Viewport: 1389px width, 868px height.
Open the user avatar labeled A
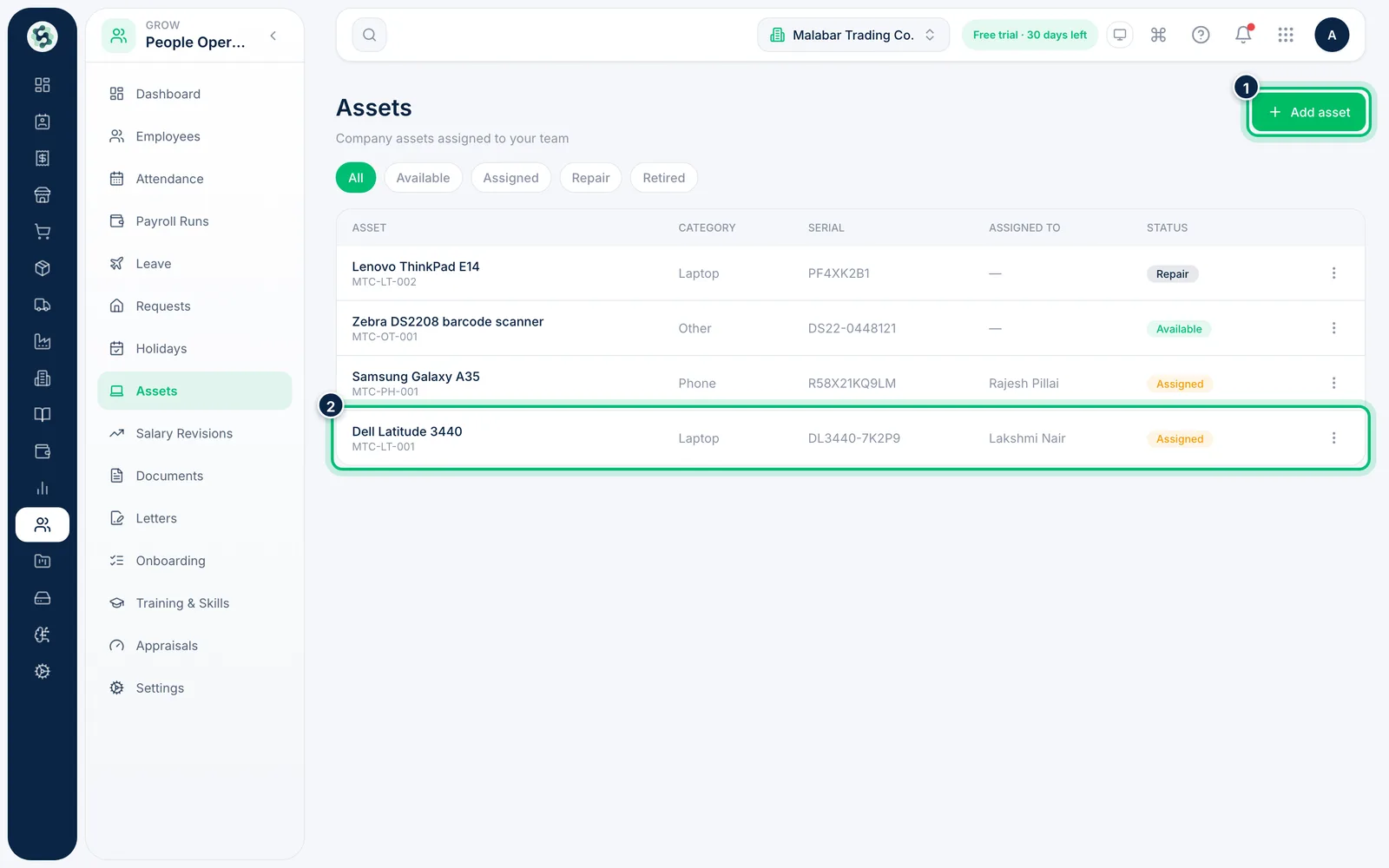[x=1332, y=35]
